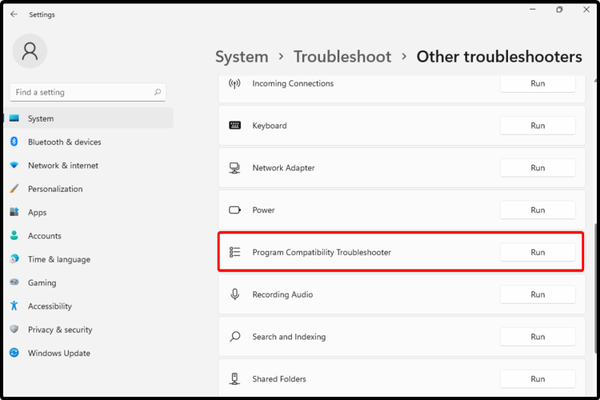Viewport: 600px width, 400px height.
Task: Click in the Find a setting search box
Action: [x=80, y=92]
